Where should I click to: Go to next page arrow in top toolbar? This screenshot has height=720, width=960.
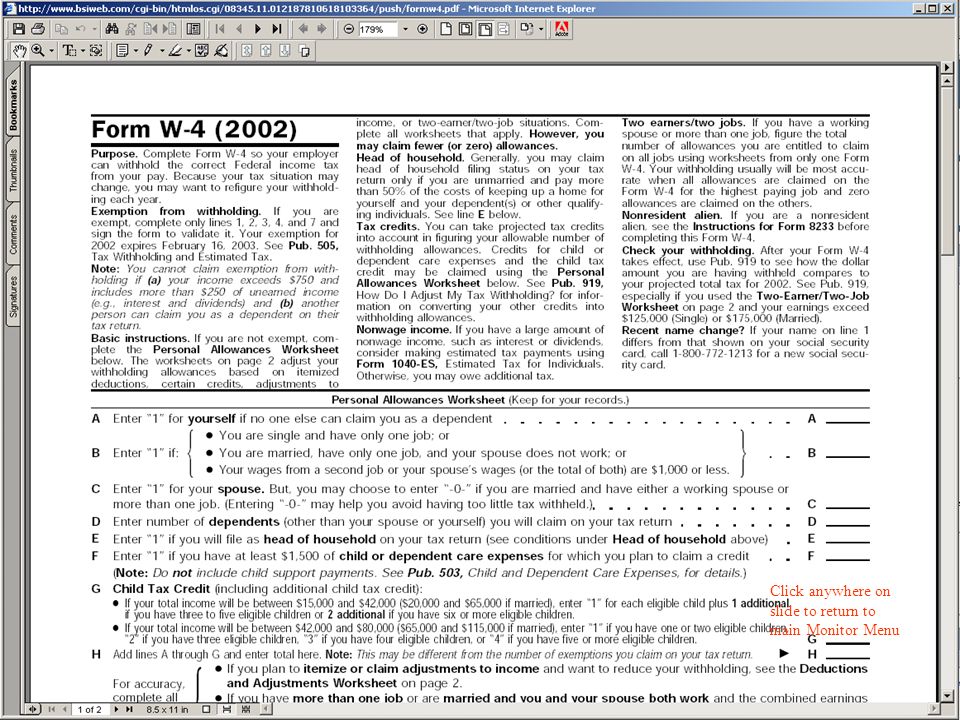(x=258, y=29)
